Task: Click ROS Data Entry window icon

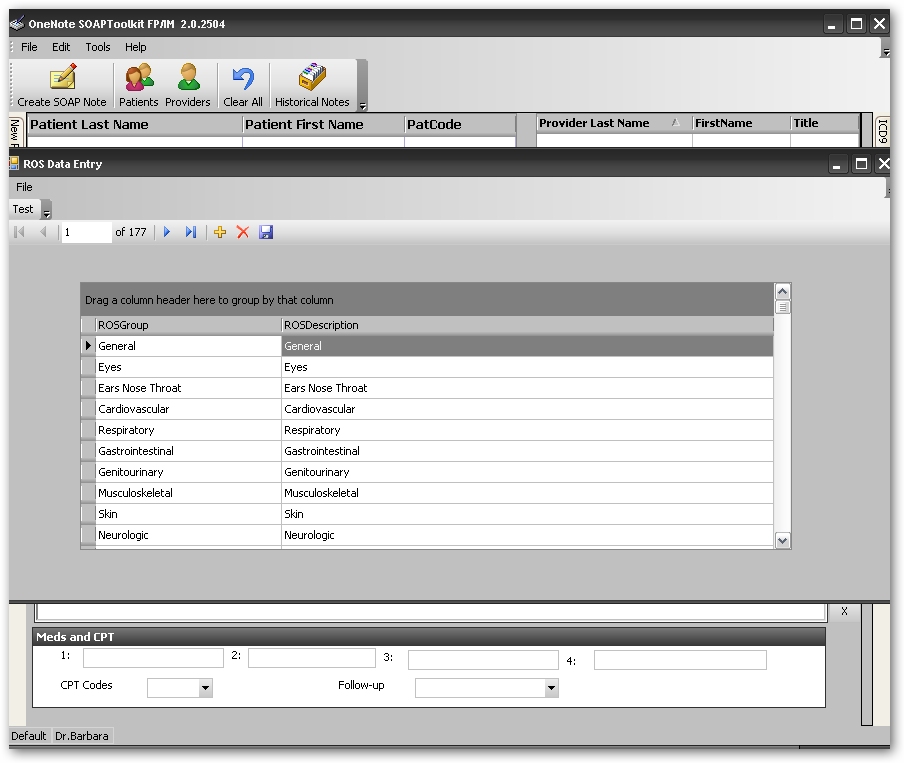Action: (x=14, y=163)
